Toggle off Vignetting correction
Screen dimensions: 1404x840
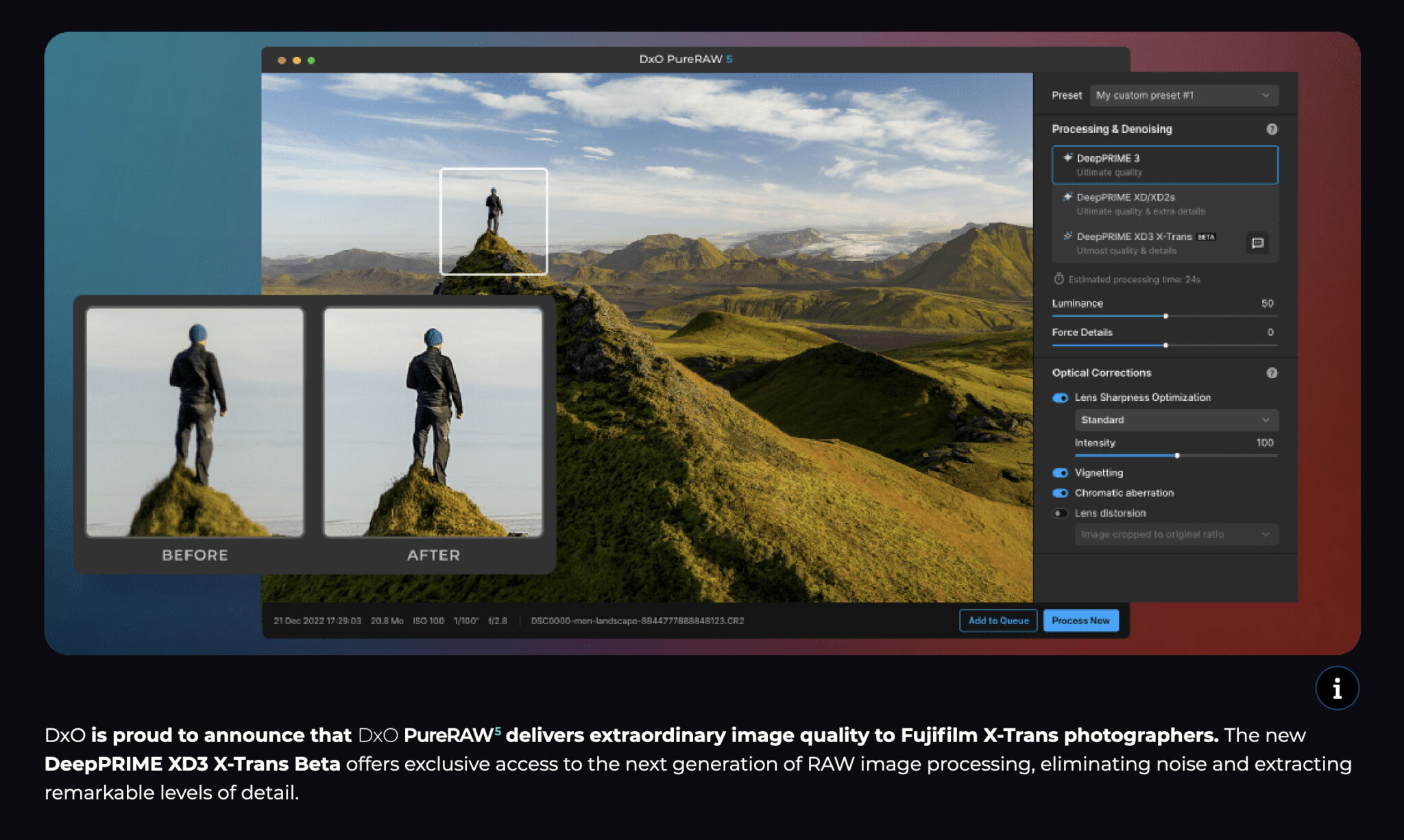1060,473
